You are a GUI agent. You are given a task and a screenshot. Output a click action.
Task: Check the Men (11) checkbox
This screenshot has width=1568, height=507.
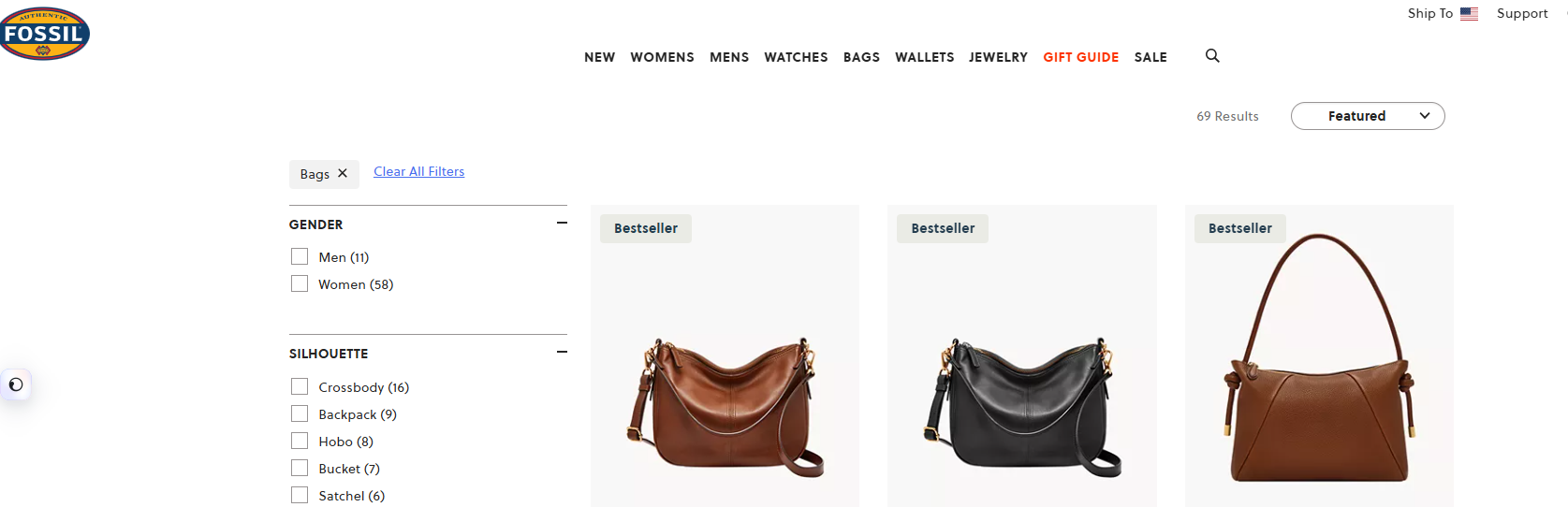pos(300,256)
